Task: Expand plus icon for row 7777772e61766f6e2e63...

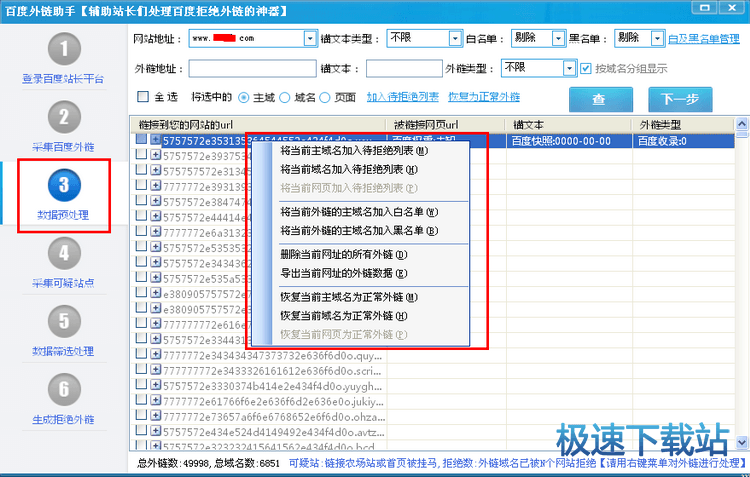Action: 155,400
